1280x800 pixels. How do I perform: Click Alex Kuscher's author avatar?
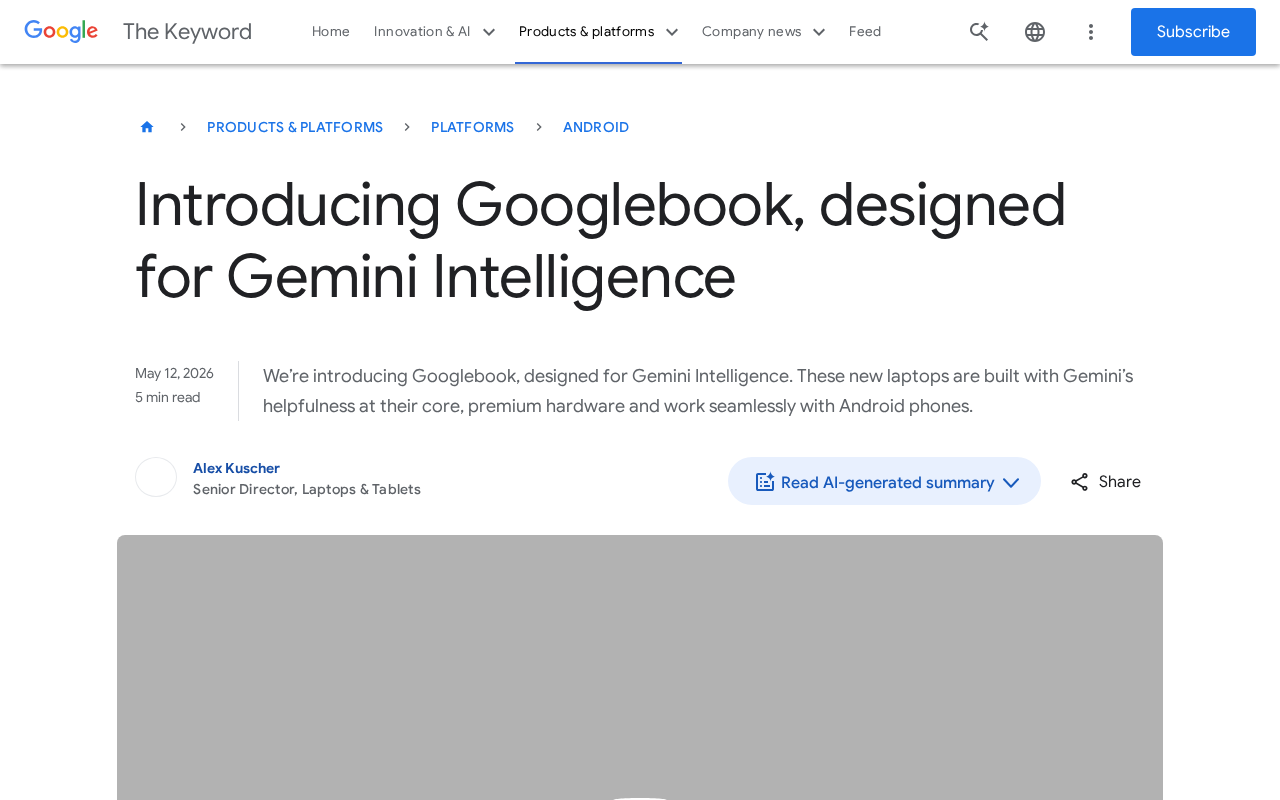156,477
